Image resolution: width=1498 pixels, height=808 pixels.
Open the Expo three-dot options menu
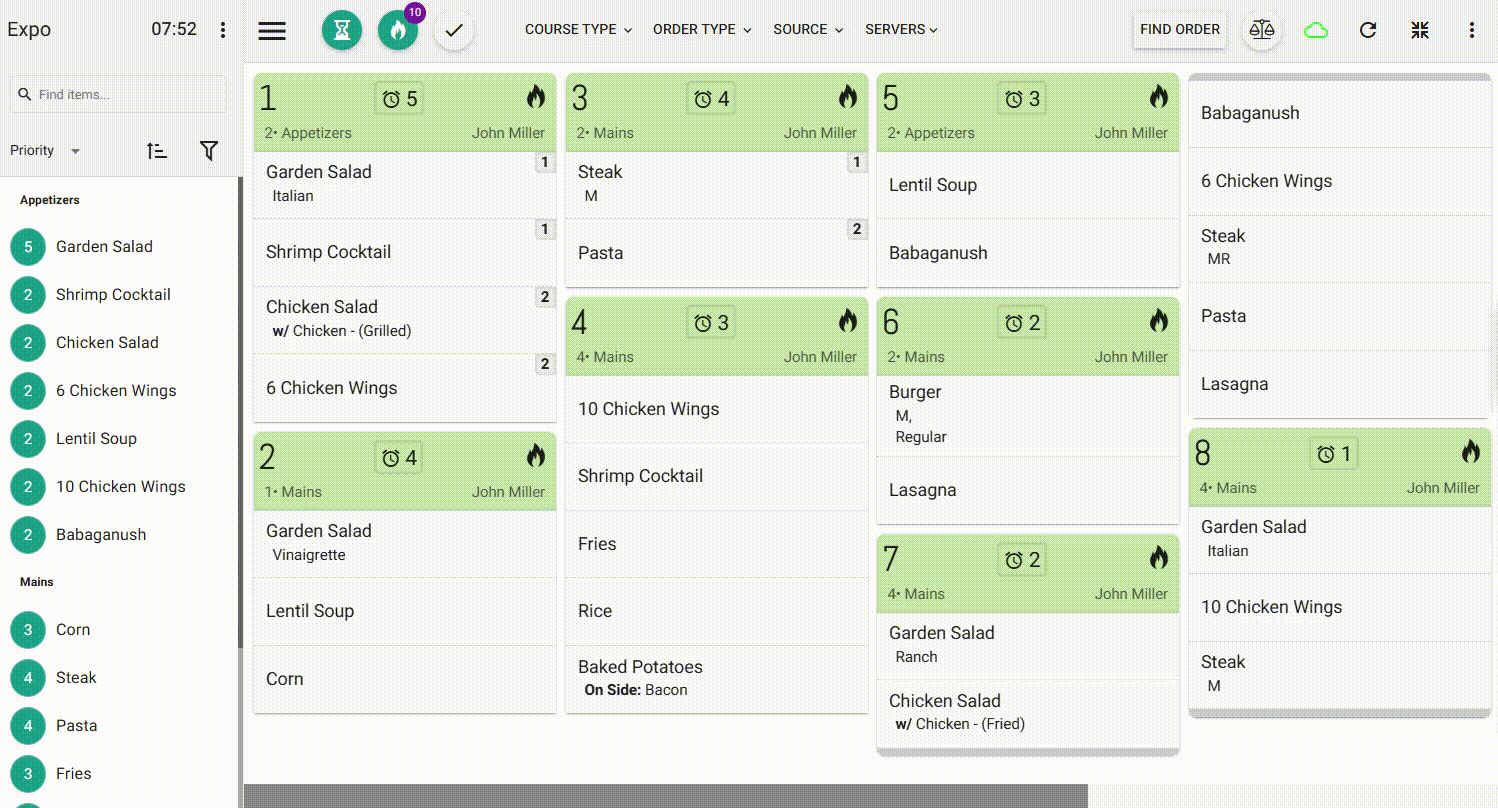pyautogui.click(x=223, y=30)
